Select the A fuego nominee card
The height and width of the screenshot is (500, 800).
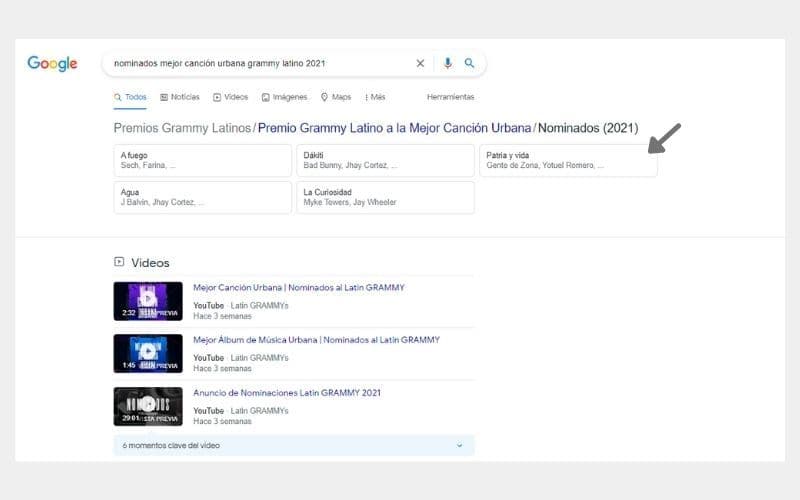click(203, 160)
